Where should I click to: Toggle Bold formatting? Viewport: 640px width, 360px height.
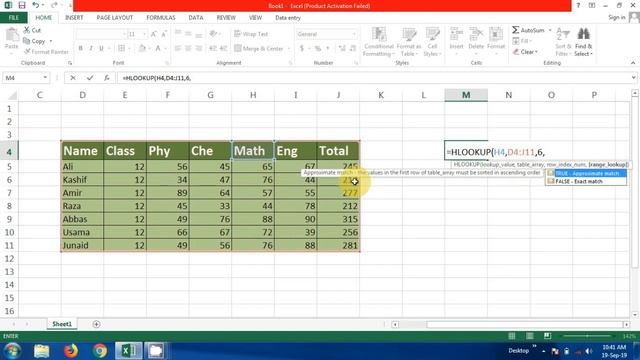point(81,49)
